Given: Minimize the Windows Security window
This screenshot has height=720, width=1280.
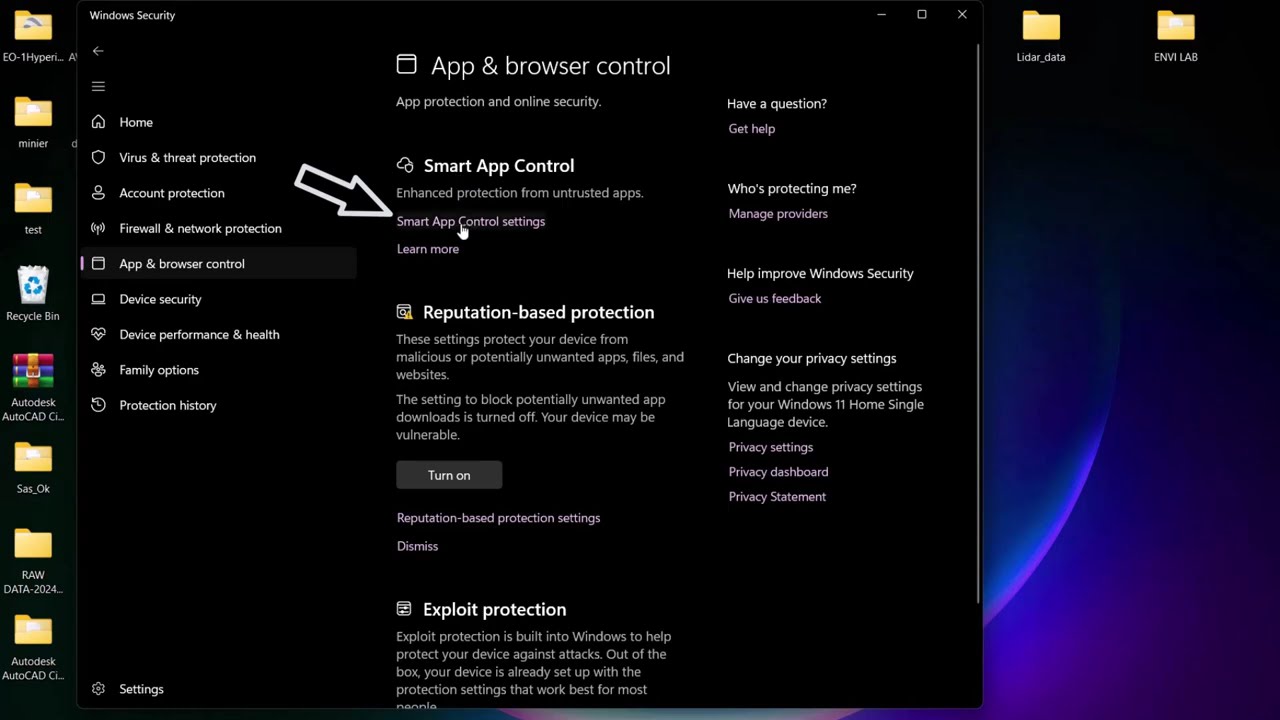Looking at the screenshot, I should tap(881, 15).
